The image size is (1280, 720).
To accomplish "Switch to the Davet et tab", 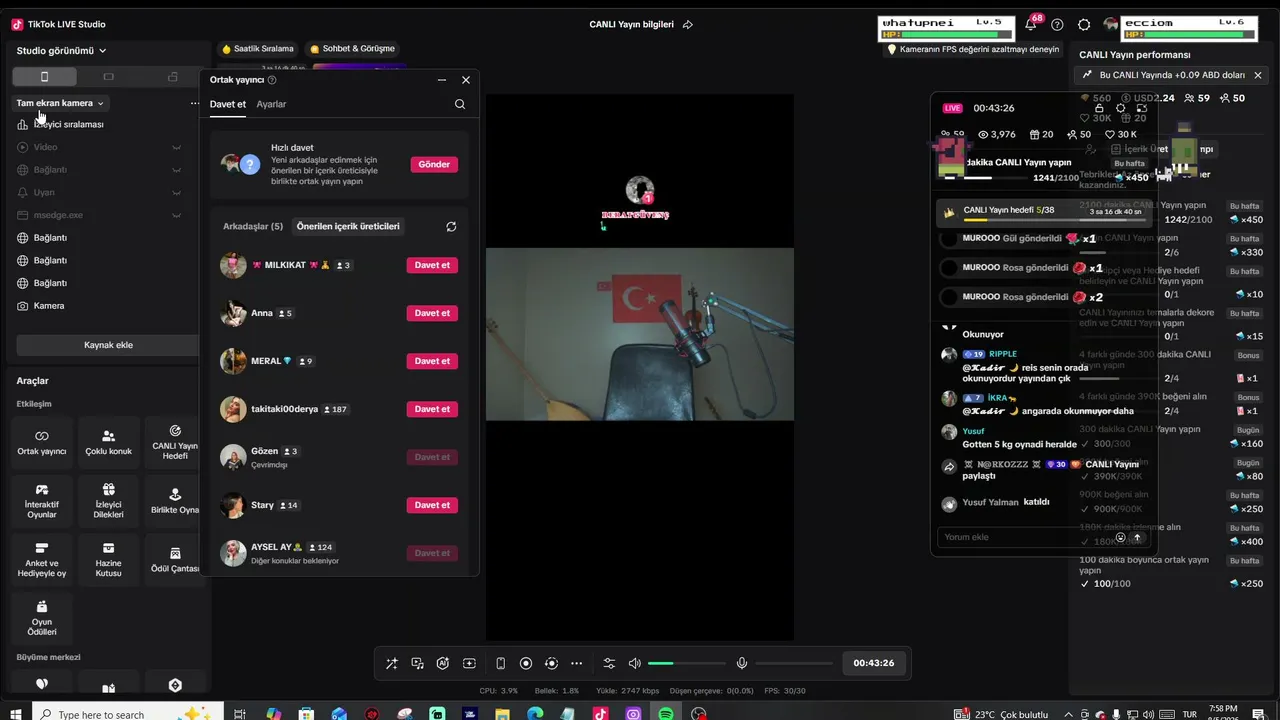I will (228, 104).
